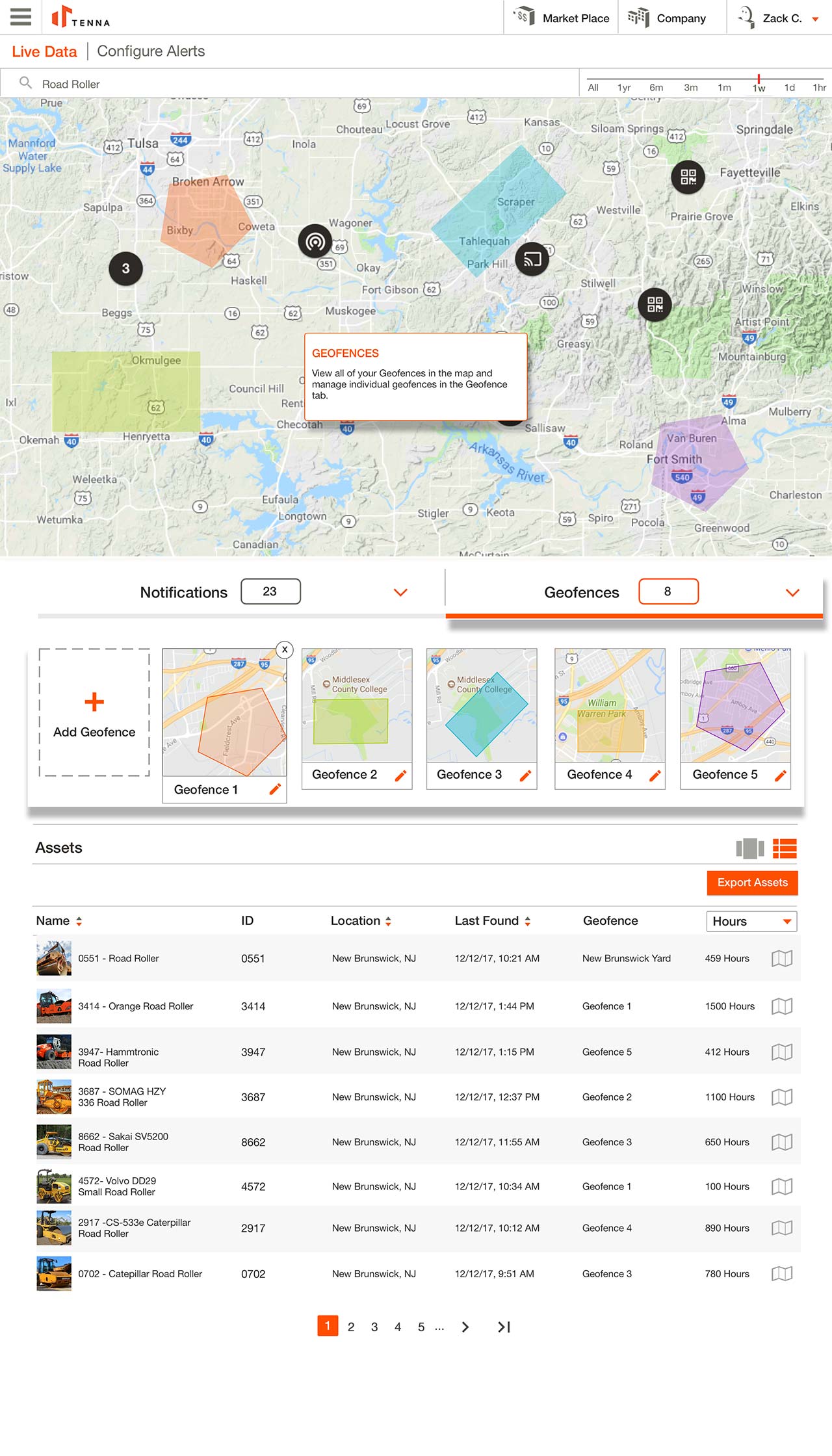Click the search magnifier icon
This screenshot has width=832, height=1456.
click(x=25, y=83)
